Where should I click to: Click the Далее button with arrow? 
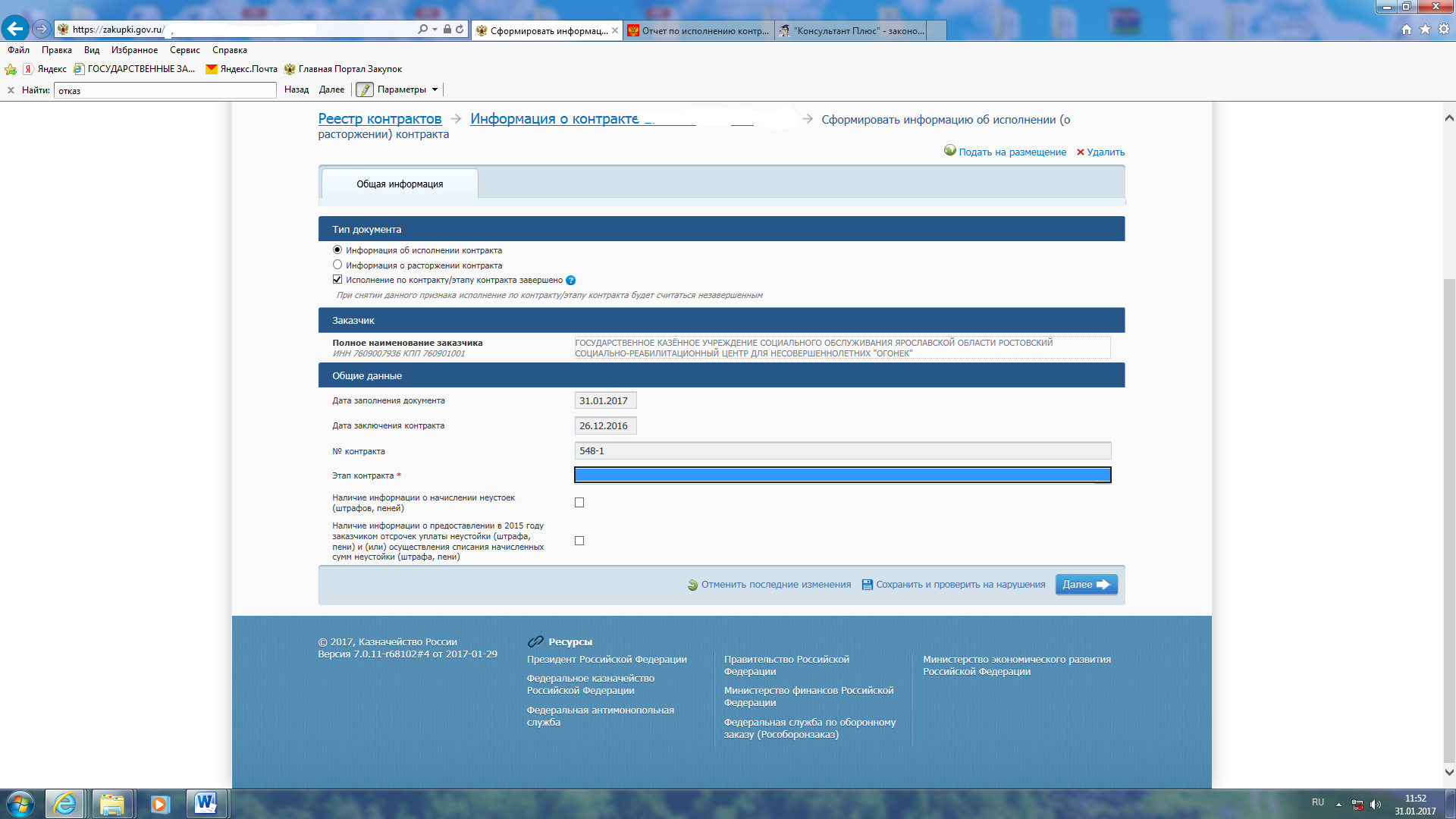1086,585
